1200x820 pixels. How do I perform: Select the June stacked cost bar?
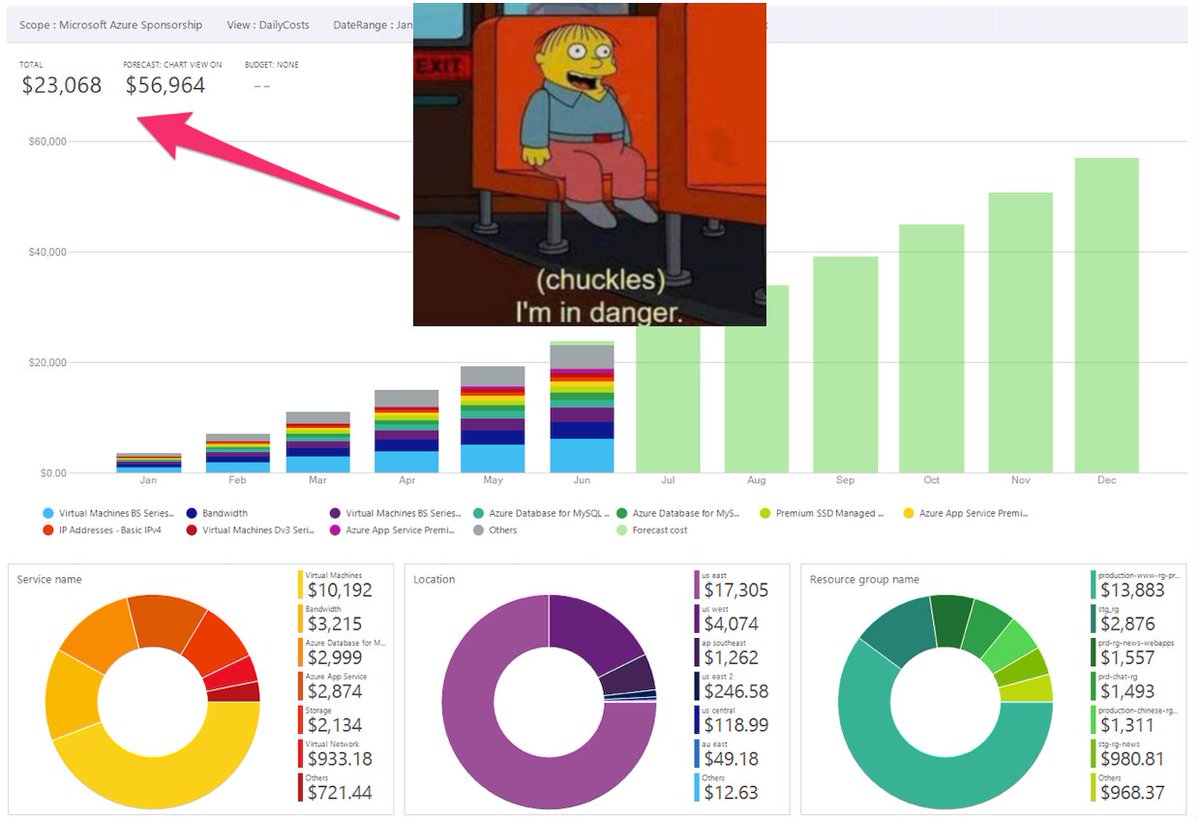(582, 407)
